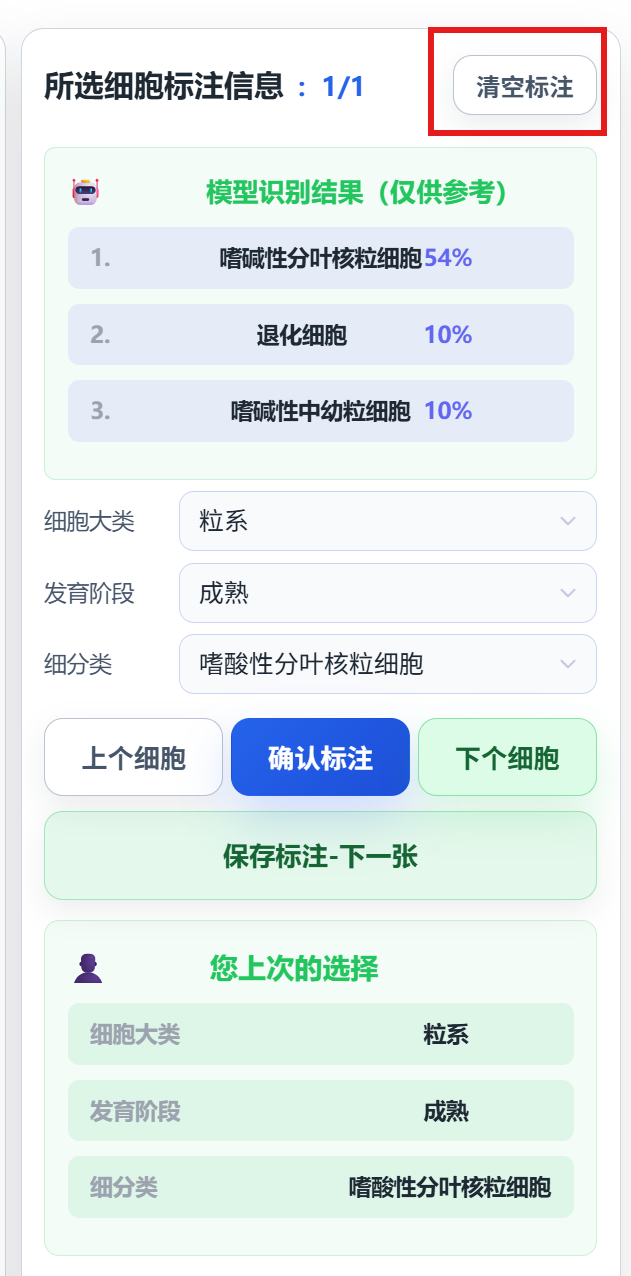
Task: Click last-choice 细胞大类 粒系 row
Action: pyautogui.click(x=320, y=1034)
